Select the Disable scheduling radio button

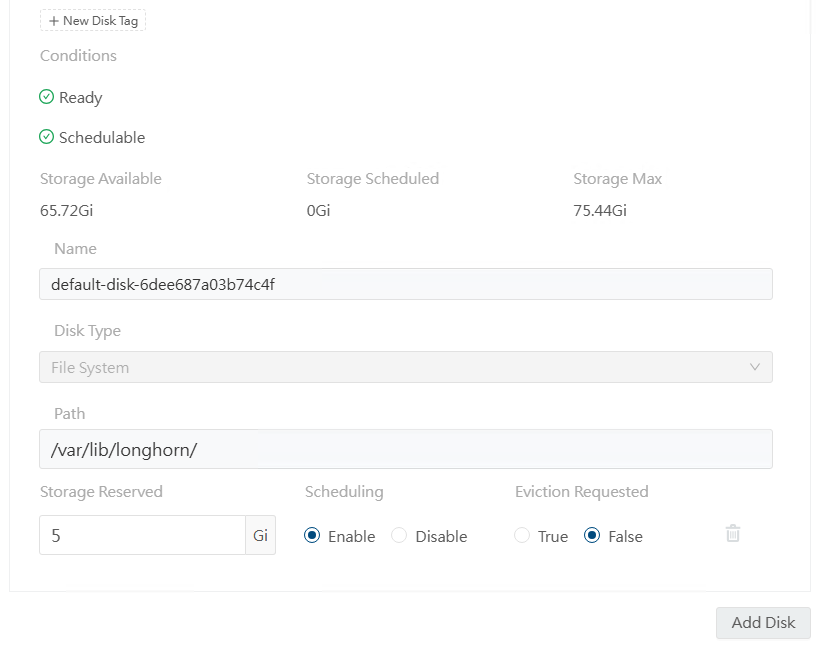coord(399,536)
